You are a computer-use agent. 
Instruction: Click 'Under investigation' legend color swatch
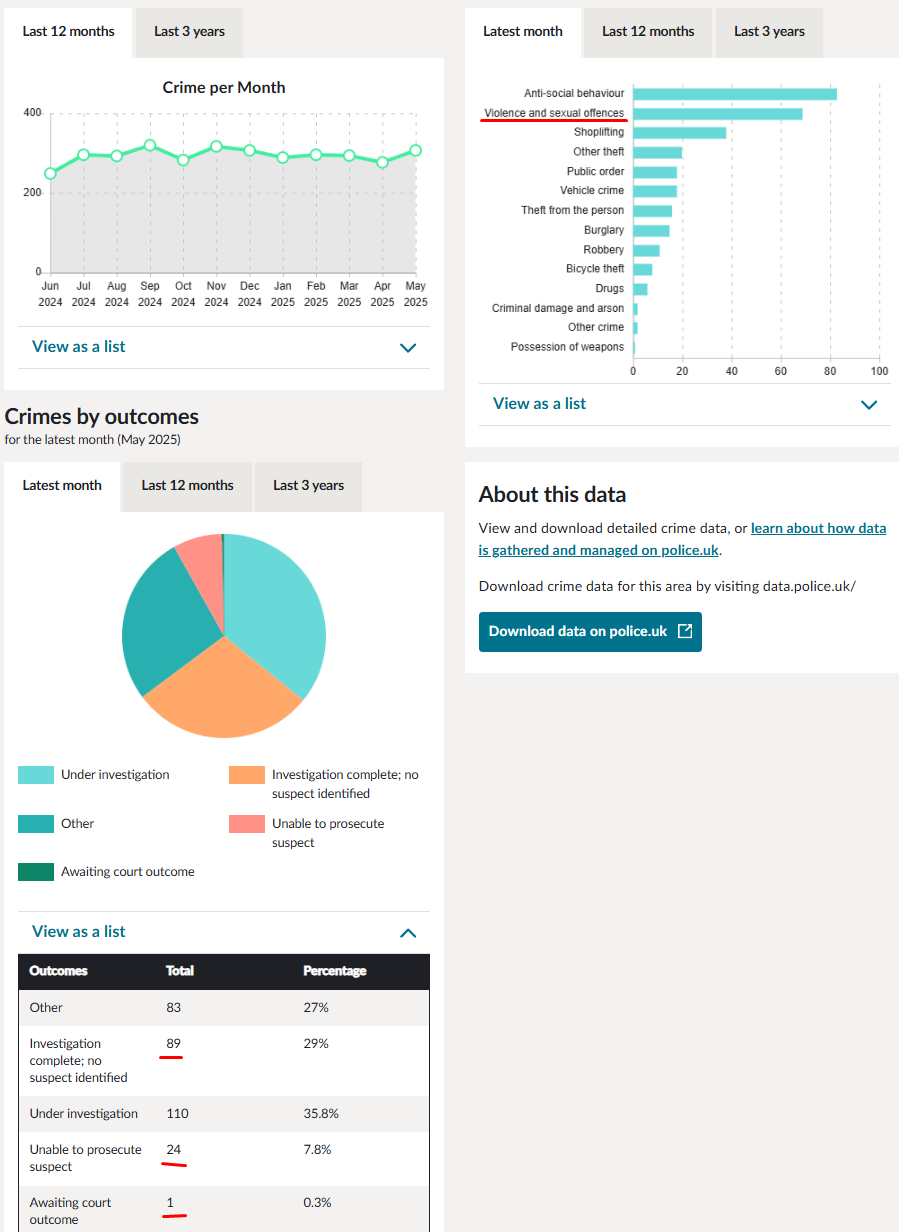[36, 775]
